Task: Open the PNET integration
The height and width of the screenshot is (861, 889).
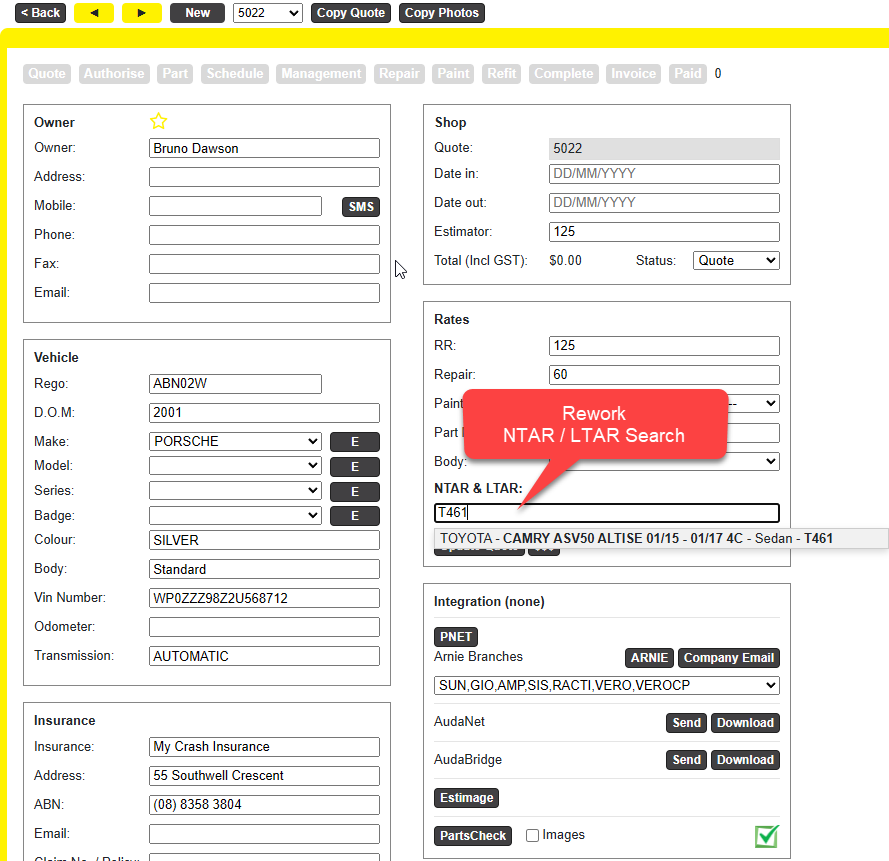Action: (456, 637)
